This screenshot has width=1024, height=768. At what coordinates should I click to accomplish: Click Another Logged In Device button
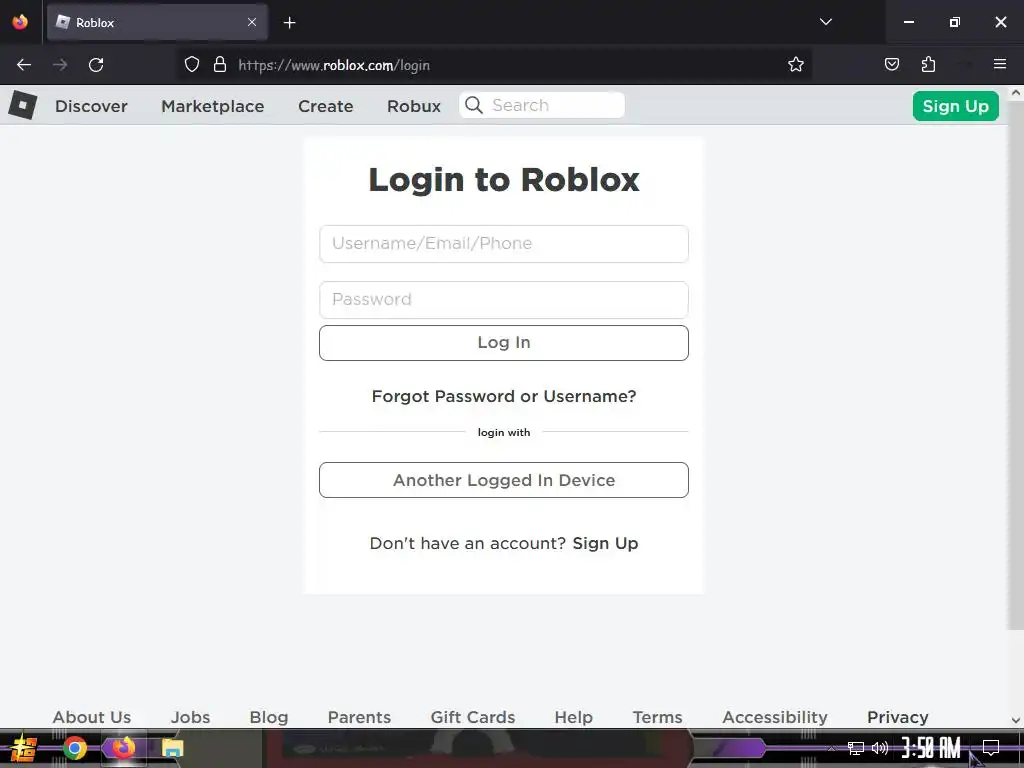(504, 480)
